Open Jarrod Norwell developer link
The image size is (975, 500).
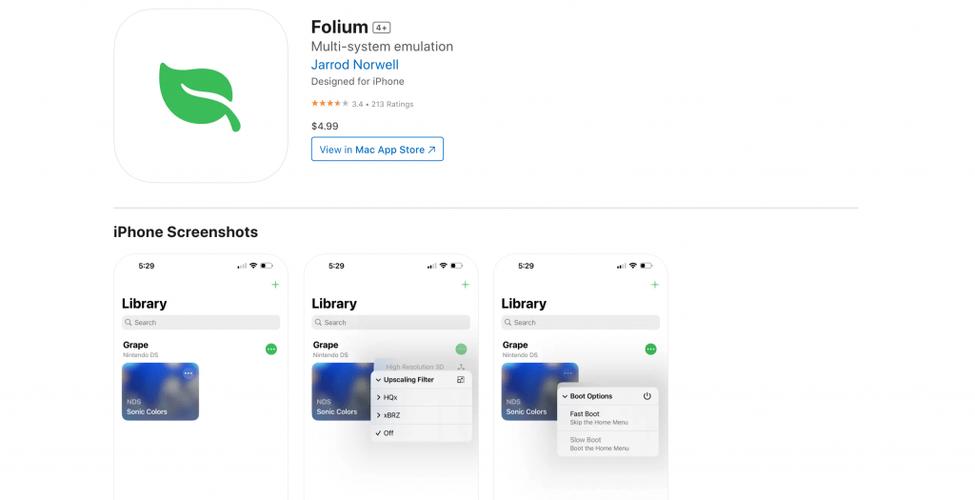click(355, 65)
